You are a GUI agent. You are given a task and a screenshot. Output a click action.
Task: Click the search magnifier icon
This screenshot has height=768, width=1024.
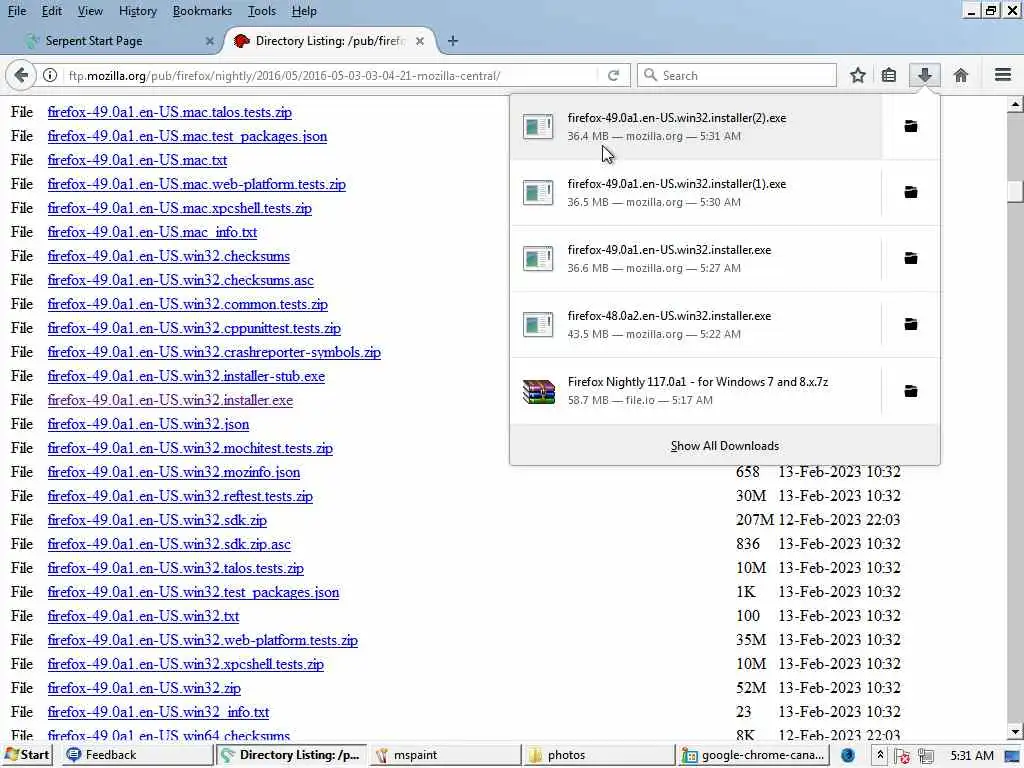point(650,75)
